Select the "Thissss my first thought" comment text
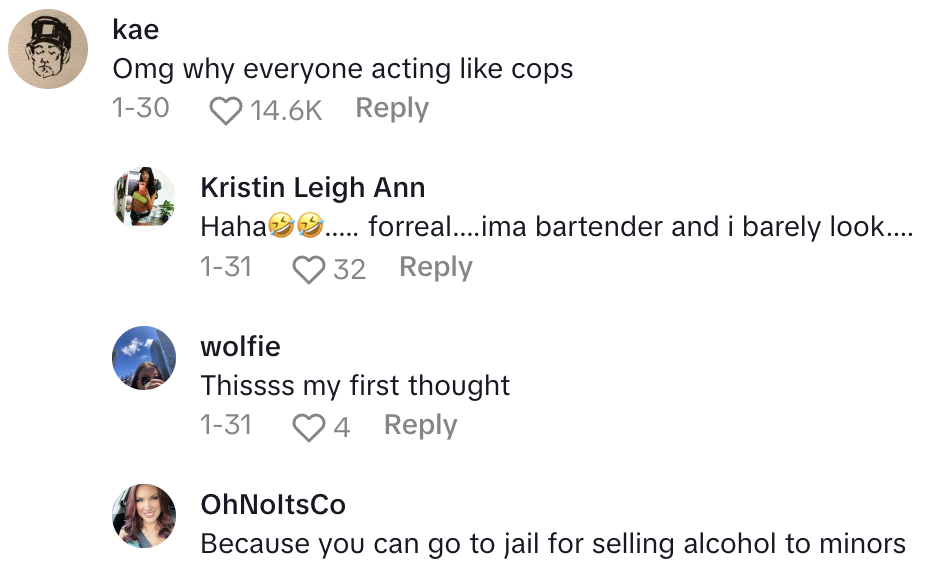944x570 pixels. click(355, 386)
